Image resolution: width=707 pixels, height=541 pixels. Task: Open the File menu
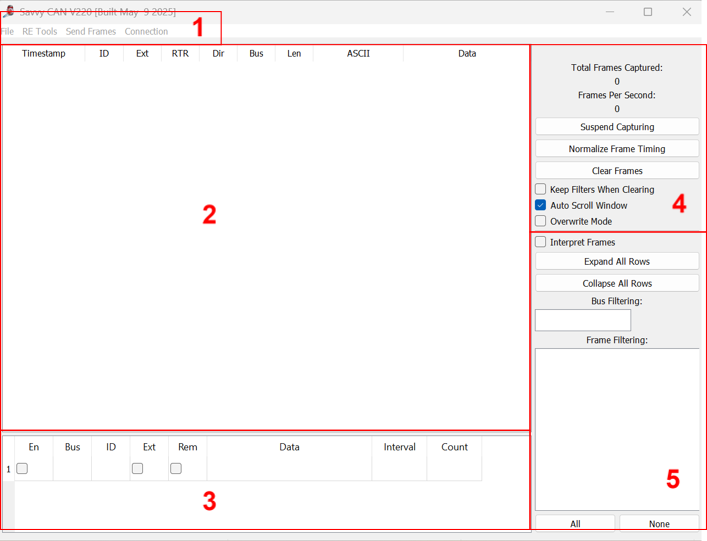(8, 31)
